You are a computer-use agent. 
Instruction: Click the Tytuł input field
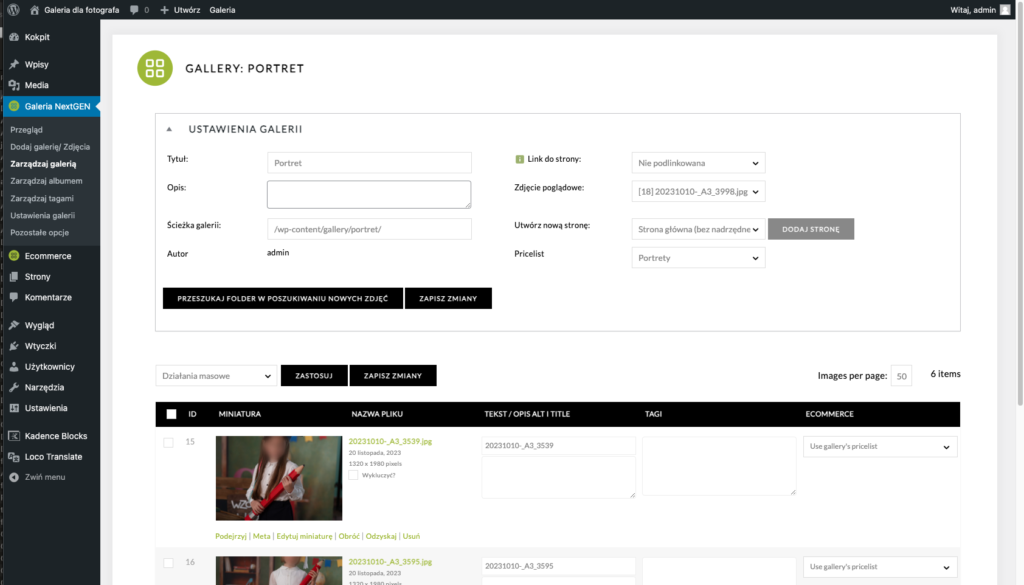369,163
